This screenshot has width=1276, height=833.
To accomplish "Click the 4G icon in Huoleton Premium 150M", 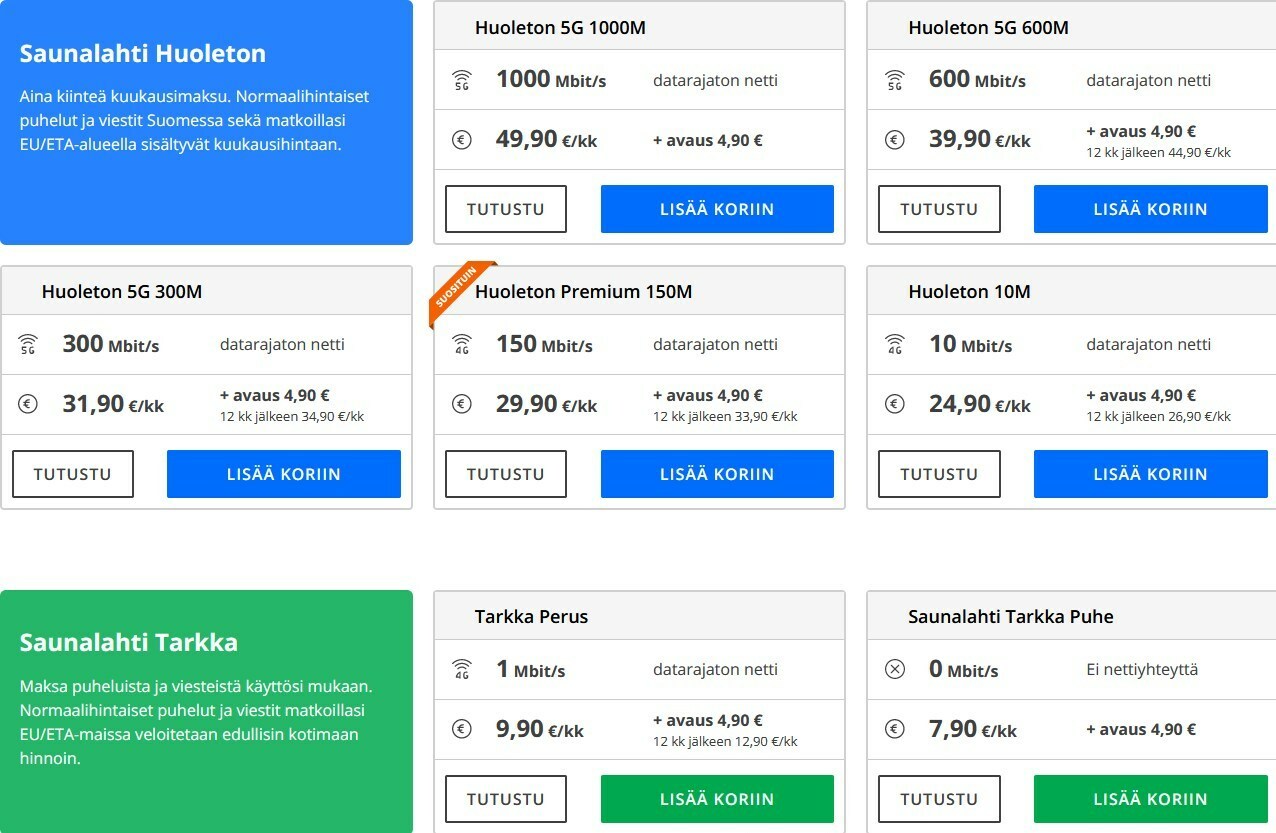I will click(x=461, y=345).
